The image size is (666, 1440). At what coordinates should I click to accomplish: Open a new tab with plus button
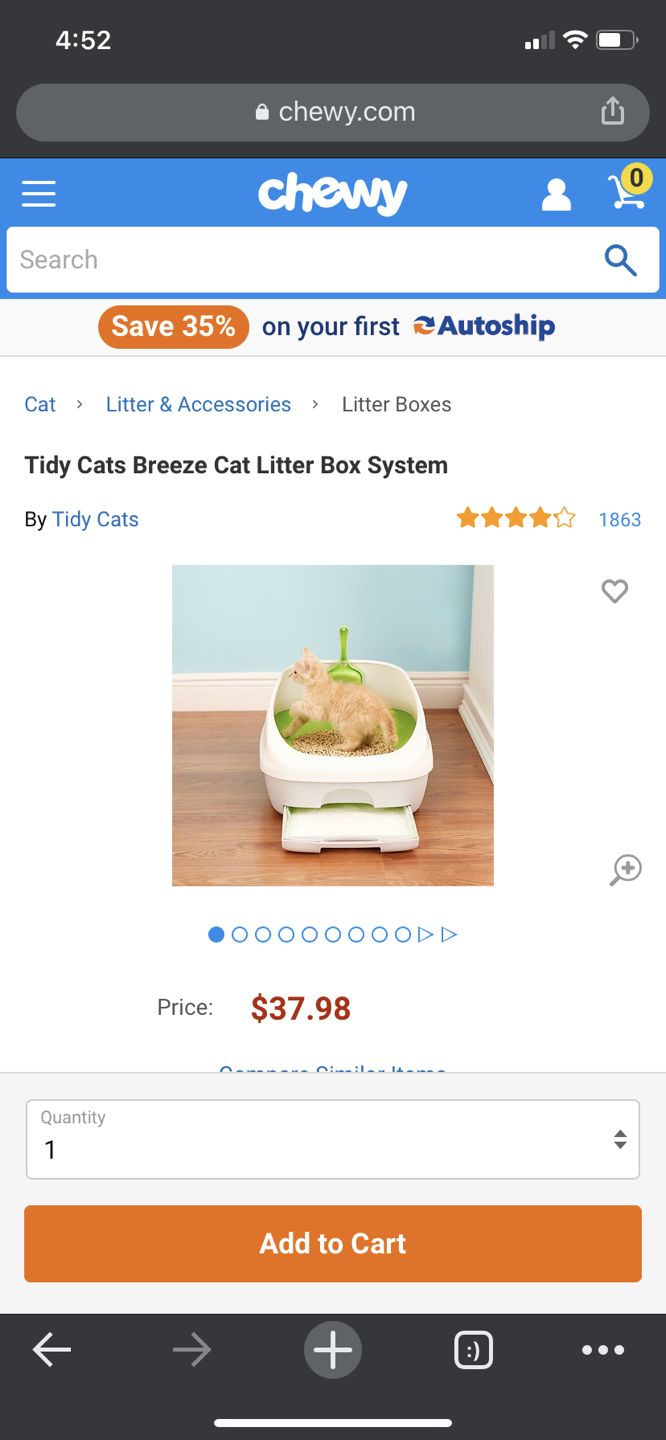click(333, 1350)
